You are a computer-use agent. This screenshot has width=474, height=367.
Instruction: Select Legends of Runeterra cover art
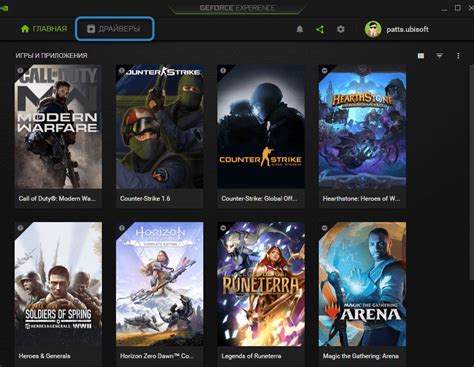click(261, 284)
